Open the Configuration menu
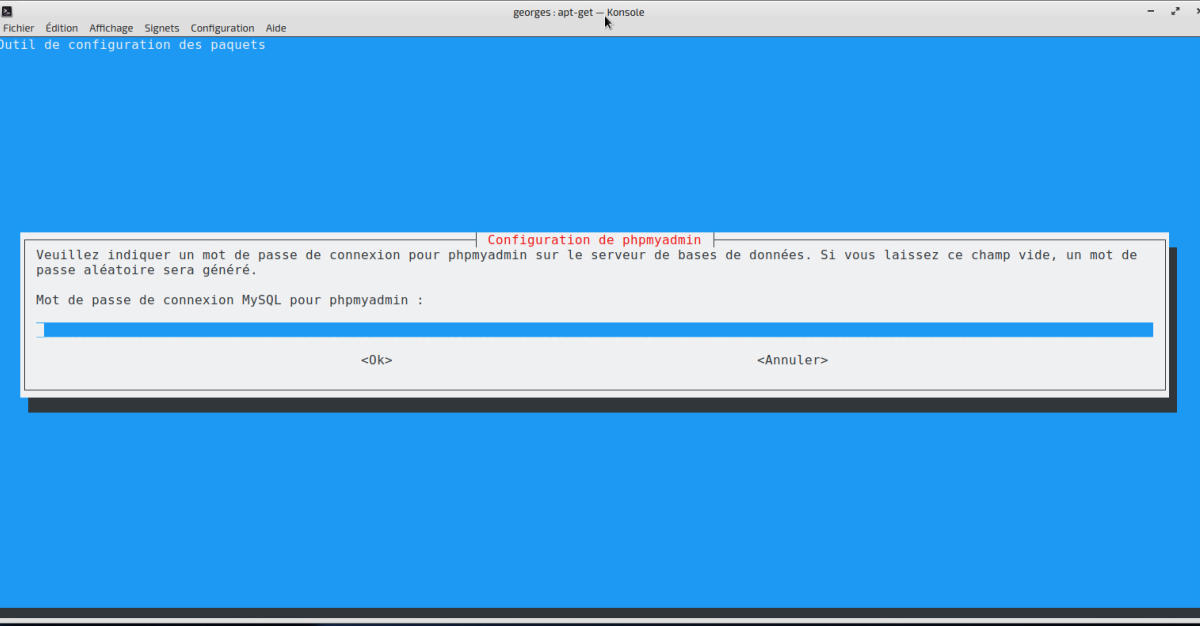The height and width of the screenshot is (626, 1200). pyautogui.click(x=222, y=28)
